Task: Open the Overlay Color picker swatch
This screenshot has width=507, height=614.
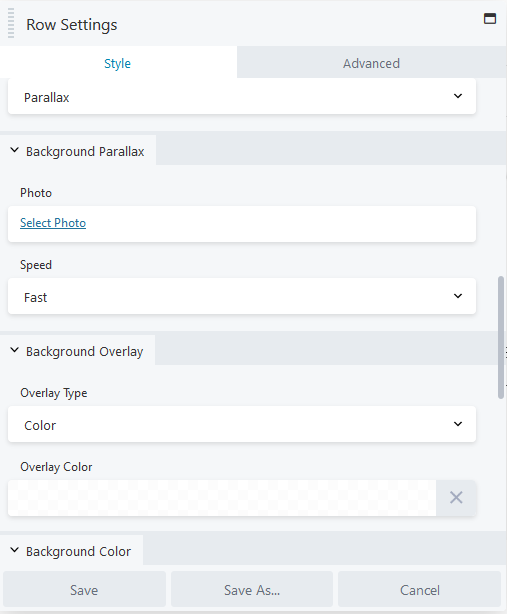Action: (222, 498)
